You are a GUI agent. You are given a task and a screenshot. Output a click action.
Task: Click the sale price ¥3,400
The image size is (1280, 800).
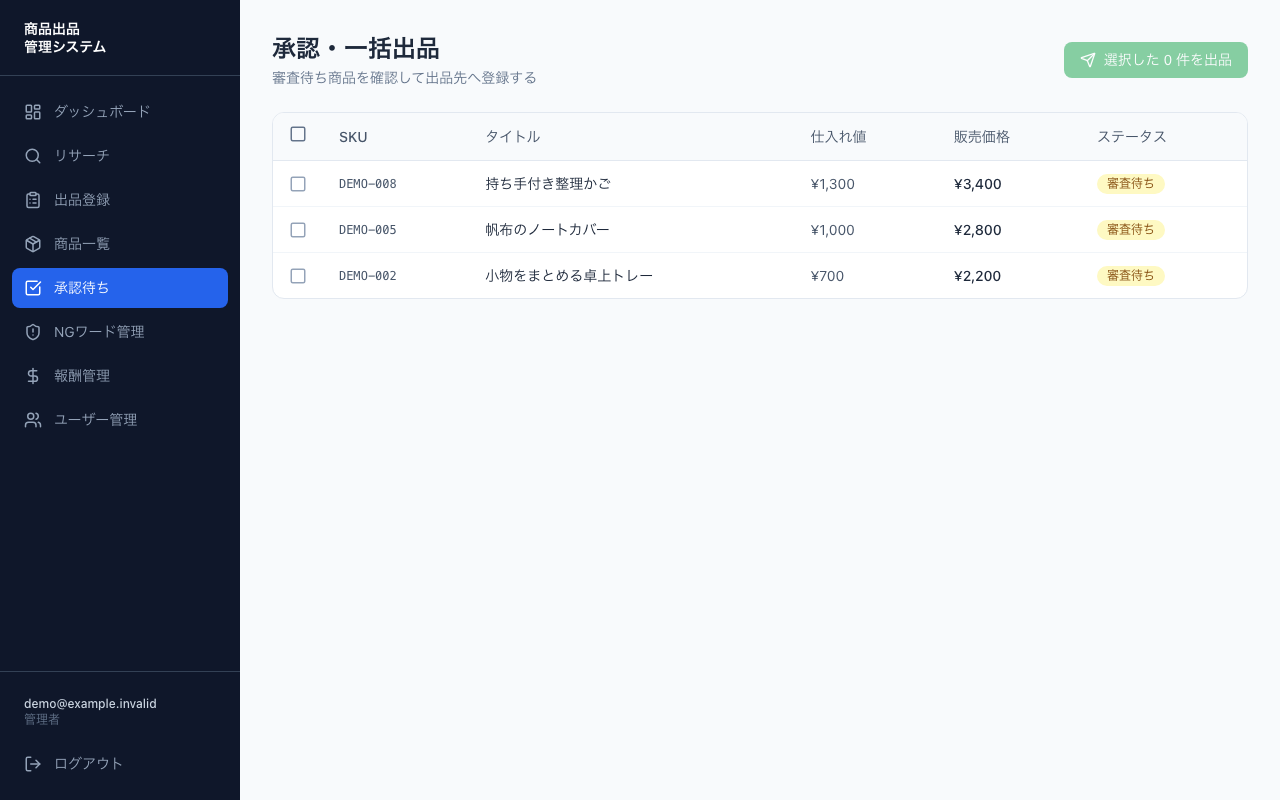pyautogui.click(x=978, y=184)
